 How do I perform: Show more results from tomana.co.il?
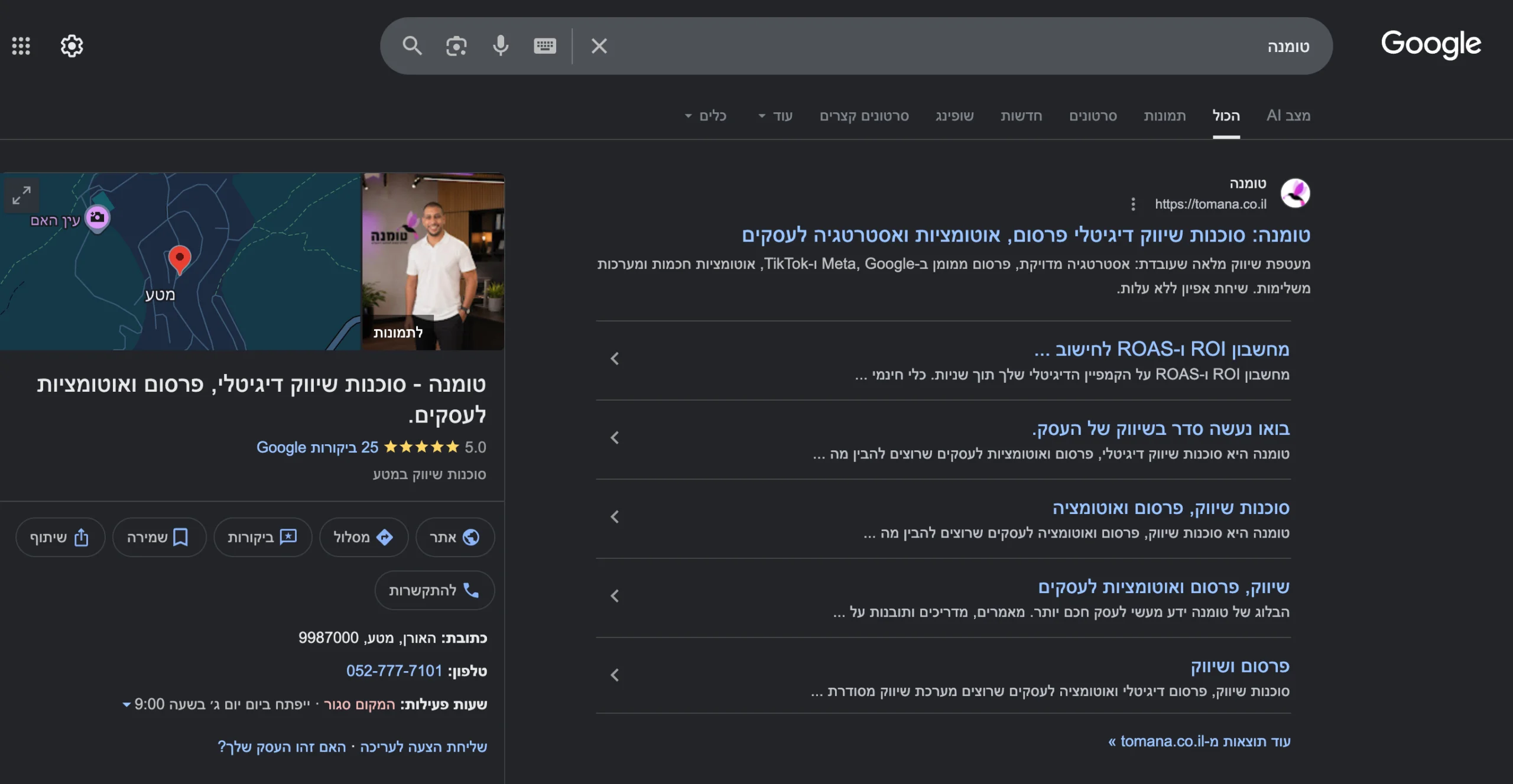1199,741
